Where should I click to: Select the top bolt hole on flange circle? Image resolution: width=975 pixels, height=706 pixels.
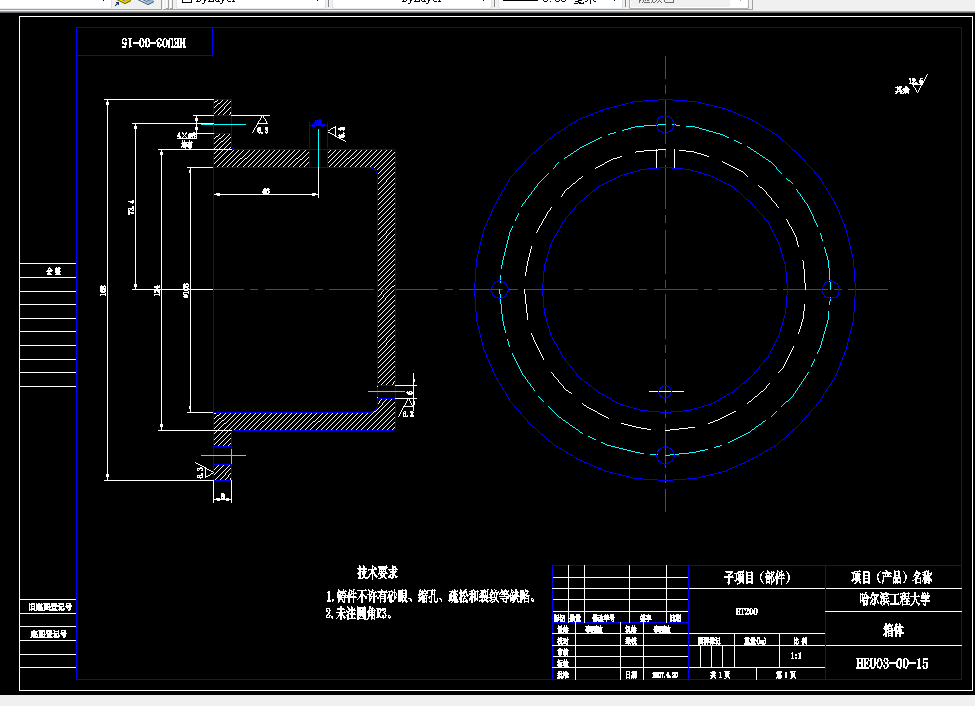pyautogui.click(x=665, y=124)
